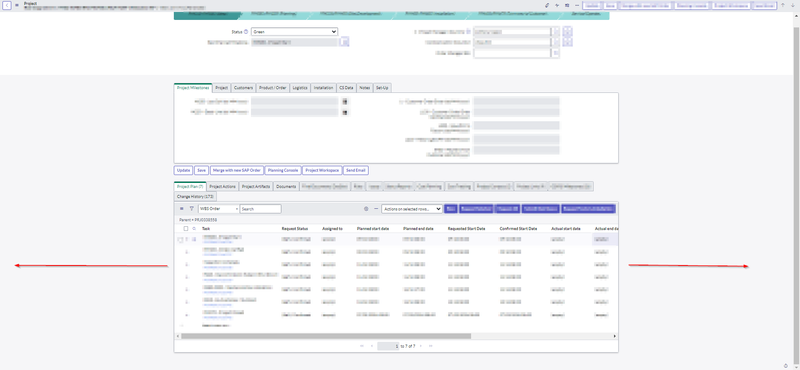Sort by the Request Status column header
Screen dimensions: 800x370
(295, 229)
